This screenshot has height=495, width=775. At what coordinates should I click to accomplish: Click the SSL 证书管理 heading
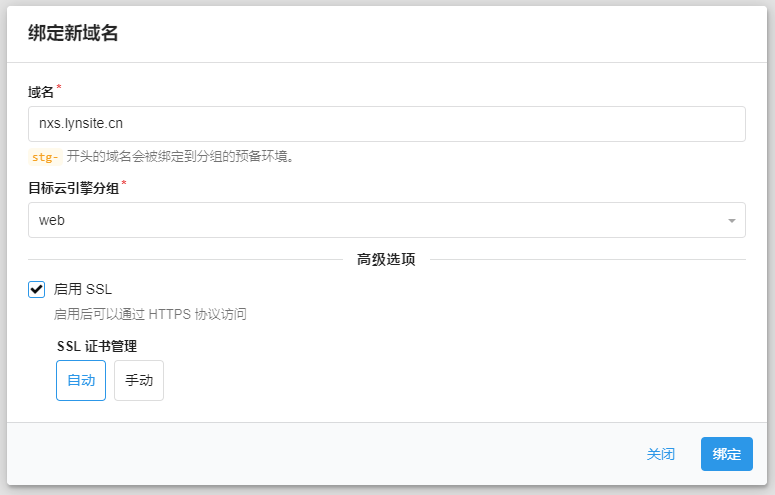click(97, 346)
